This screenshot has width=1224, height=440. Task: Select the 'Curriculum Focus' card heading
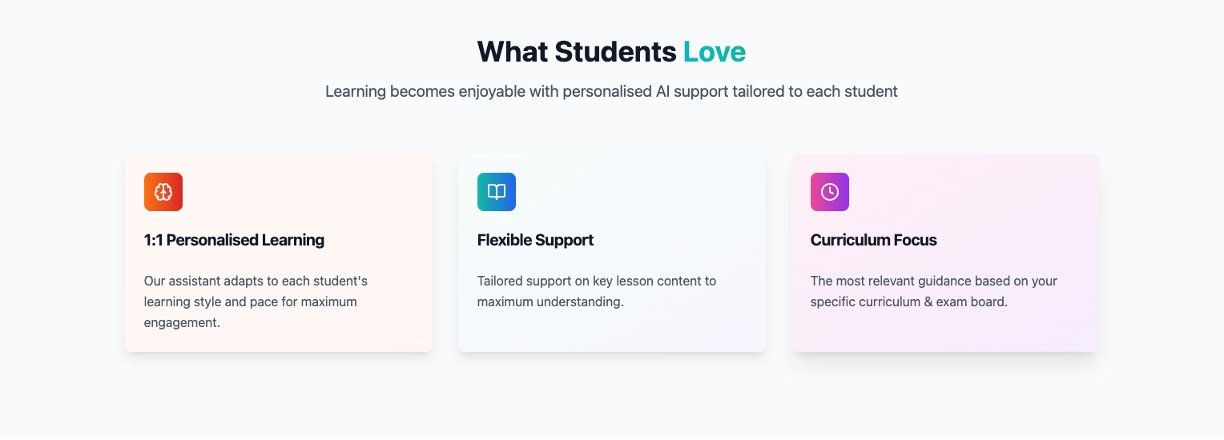873,240
